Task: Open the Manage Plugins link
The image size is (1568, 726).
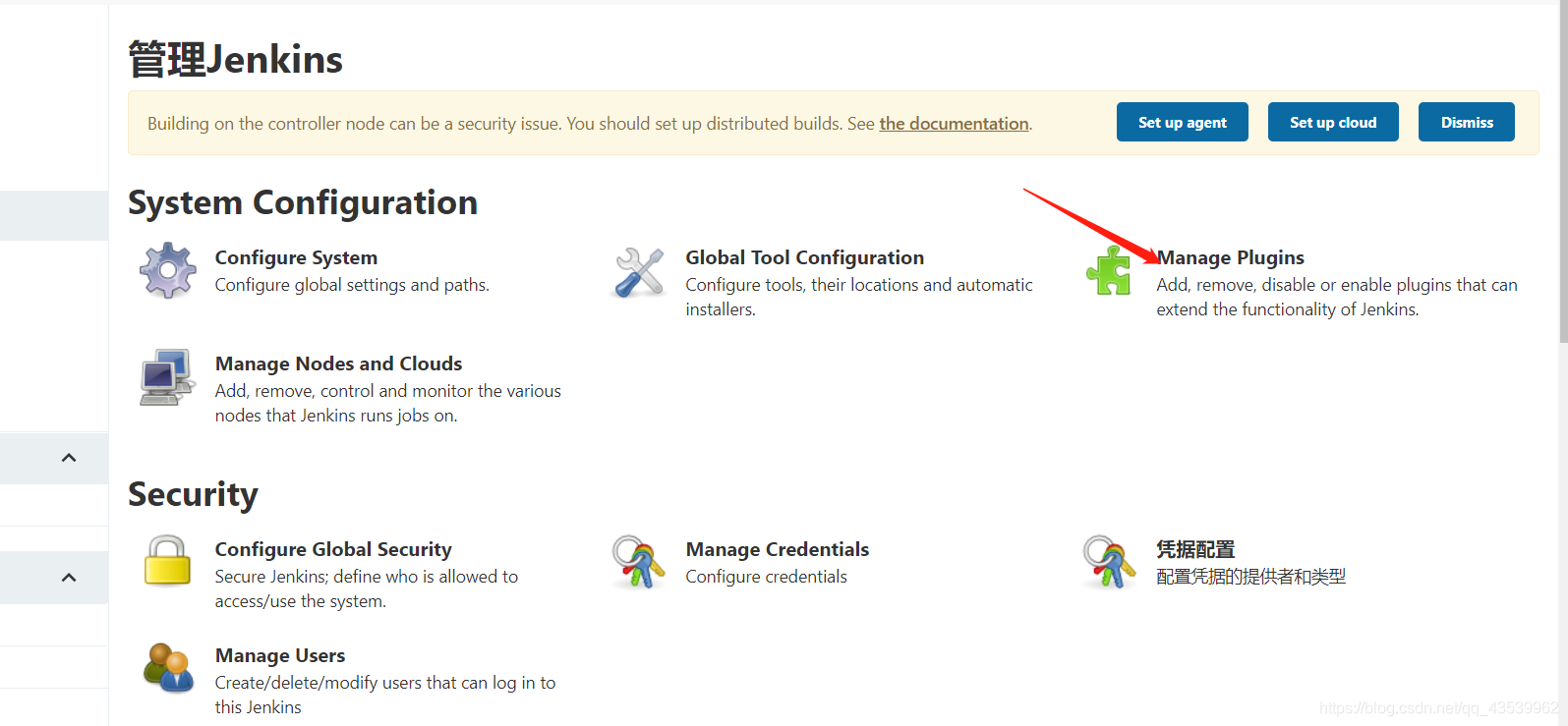Action: [x=1231, y=257]
